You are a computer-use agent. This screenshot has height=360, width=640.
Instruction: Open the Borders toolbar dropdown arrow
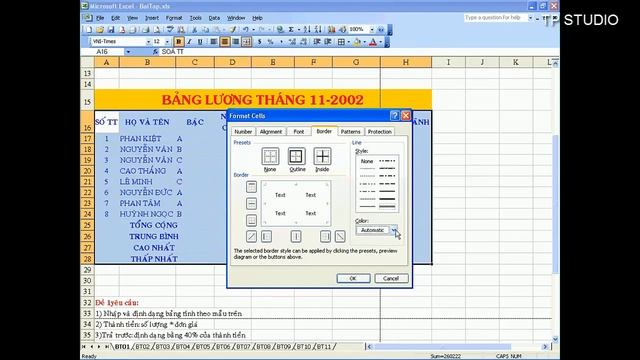[348, 42]
